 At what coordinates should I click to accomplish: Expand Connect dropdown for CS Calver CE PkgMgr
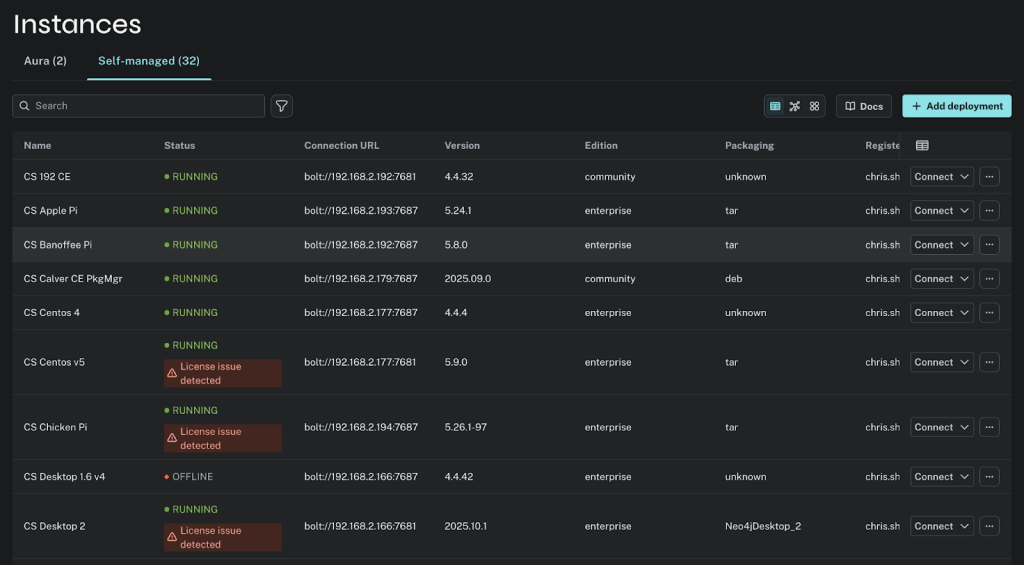965,278
